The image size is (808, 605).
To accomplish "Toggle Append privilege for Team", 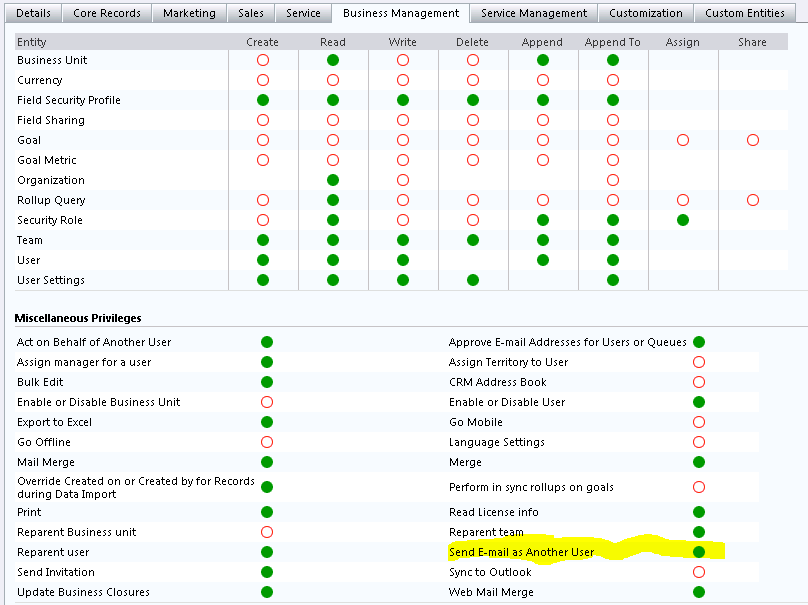I will pos(543,240).
